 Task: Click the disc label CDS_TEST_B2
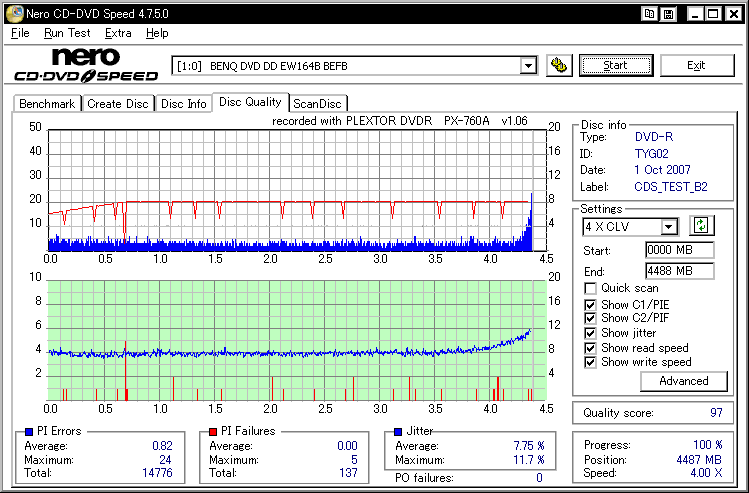tap(671, 187)
